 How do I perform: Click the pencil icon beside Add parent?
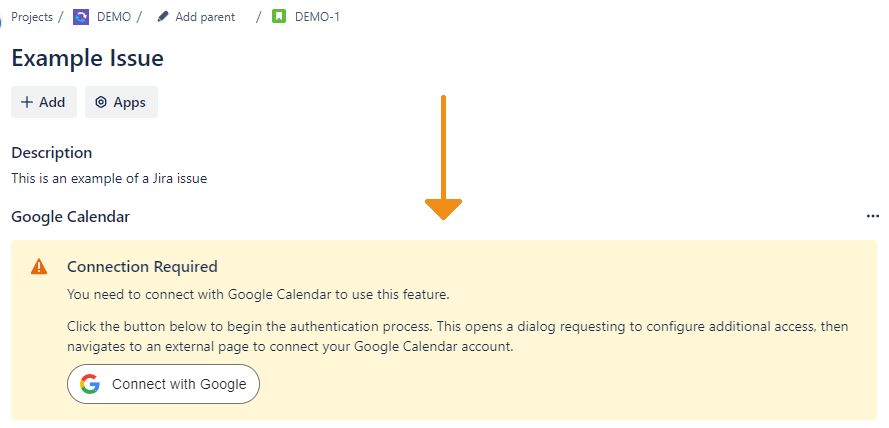[x=163, y=17]
